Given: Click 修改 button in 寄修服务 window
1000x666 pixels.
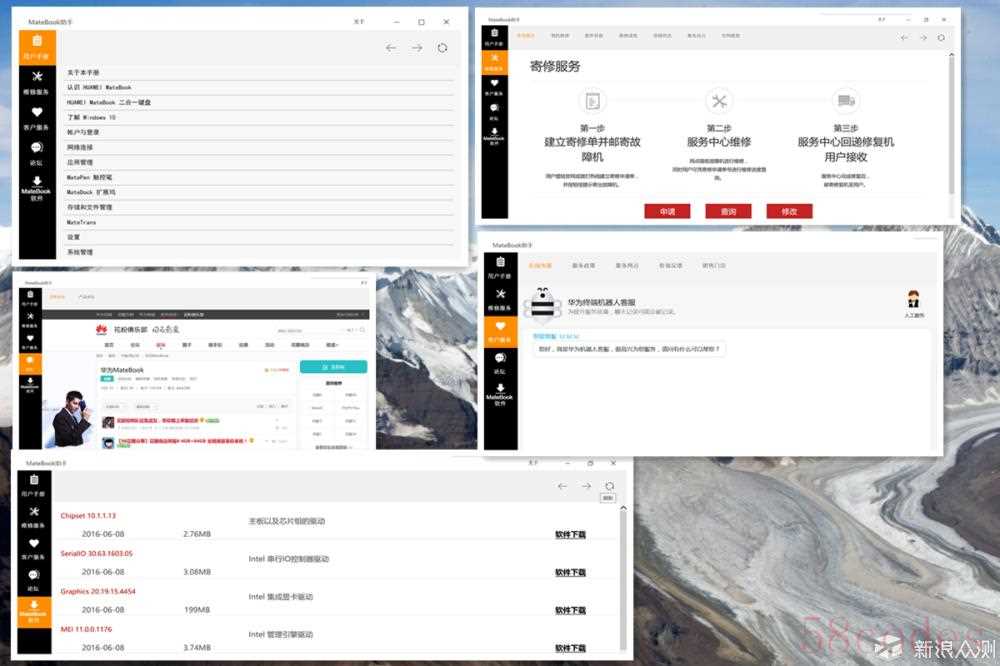Looking at the screenshot, I should [790, 211].
